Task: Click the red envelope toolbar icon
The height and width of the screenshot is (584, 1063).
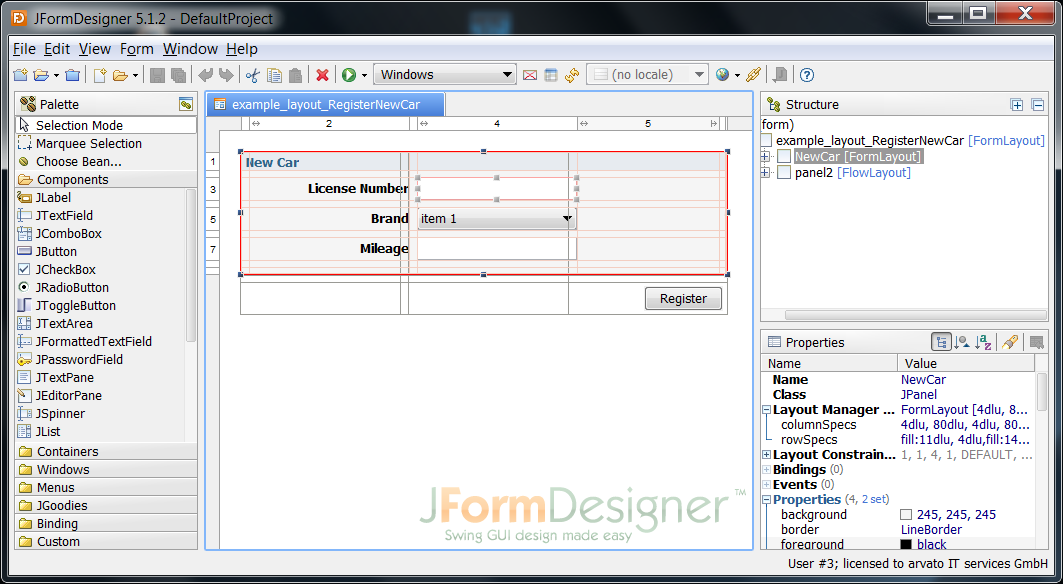Action: 530,75
